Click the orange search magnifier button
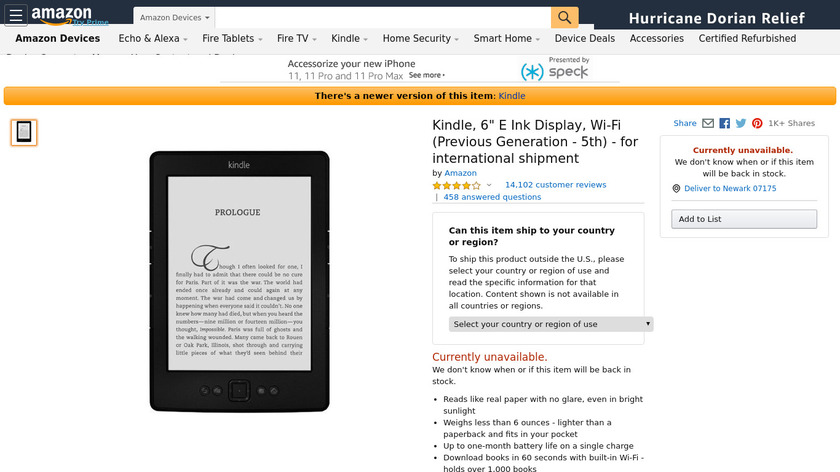The image size is (840, 472). (564, 17)
